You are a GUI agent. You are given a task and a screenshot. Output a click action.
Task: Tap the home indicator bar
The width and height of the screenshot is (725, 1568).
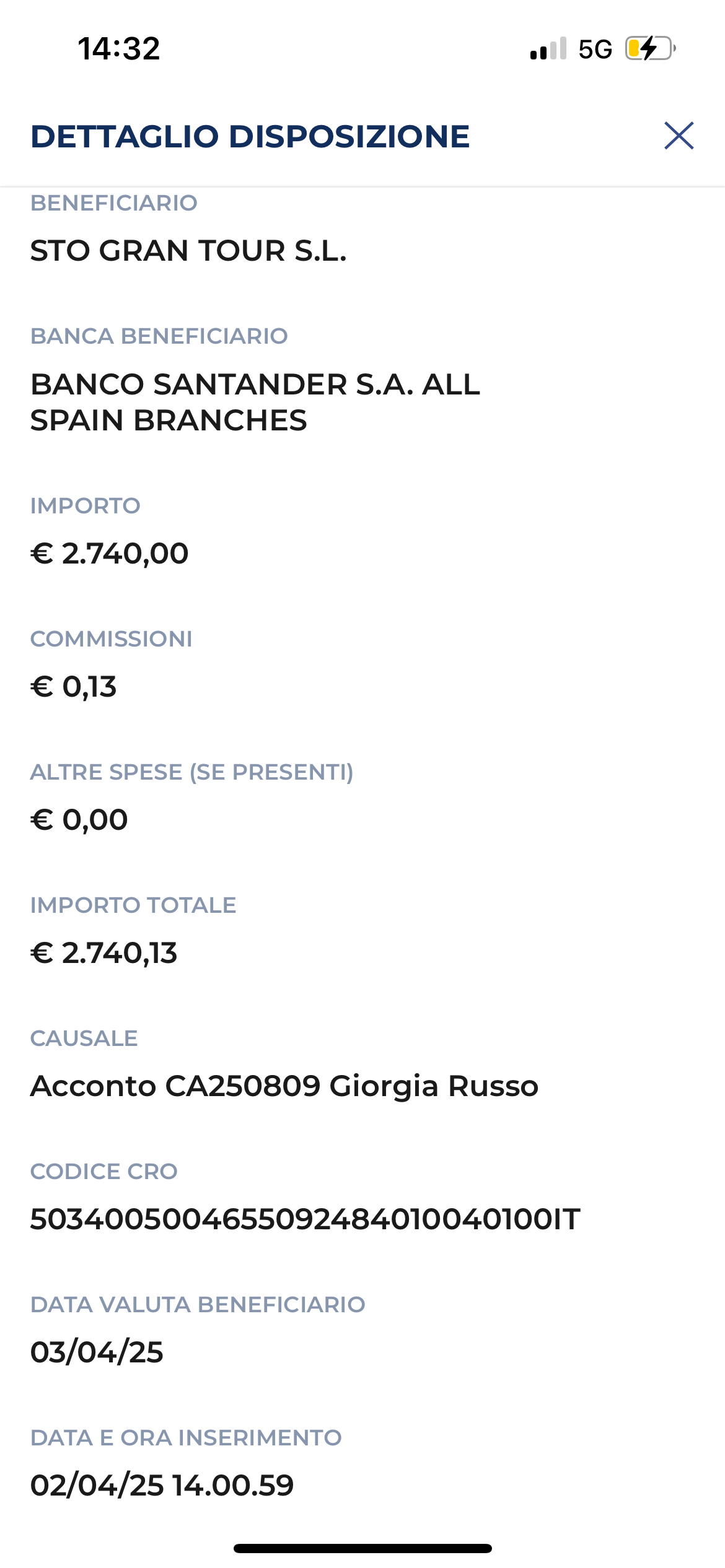pyautogui.click(x=362, y=1548)
